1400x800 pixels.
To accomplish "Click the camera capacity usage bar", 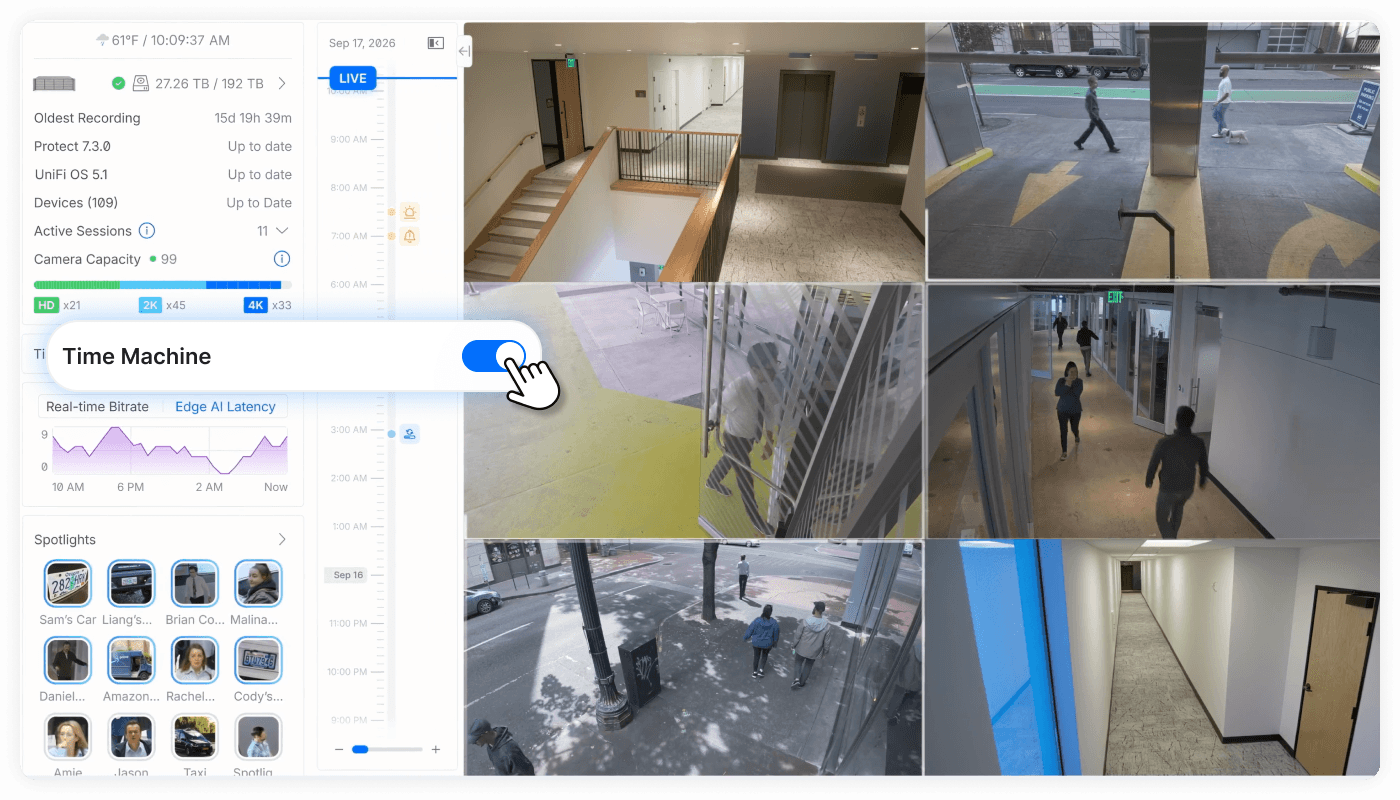I will (x=163, y=285).
